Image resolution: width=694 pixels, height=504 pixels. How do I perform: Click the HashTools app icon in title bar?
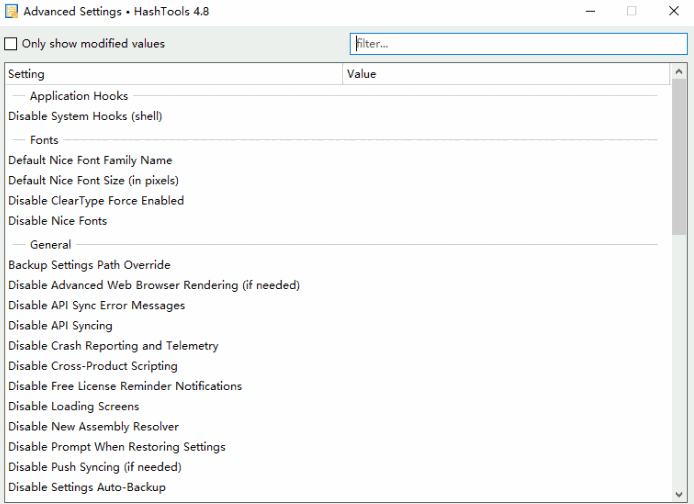point(11,11)
